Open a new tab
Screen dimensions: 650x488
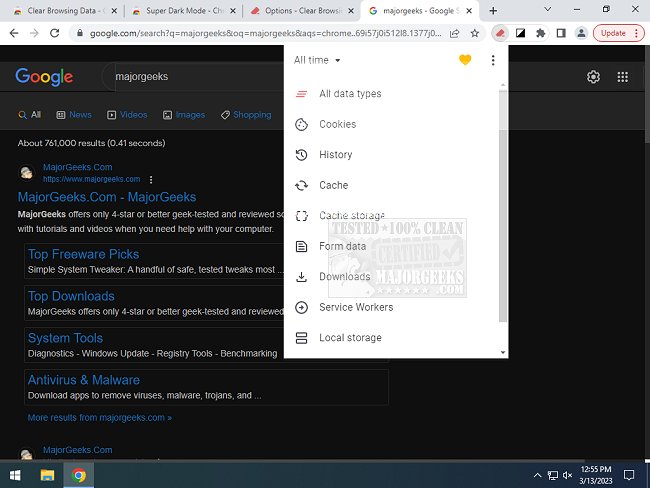[x=493, y=11]
